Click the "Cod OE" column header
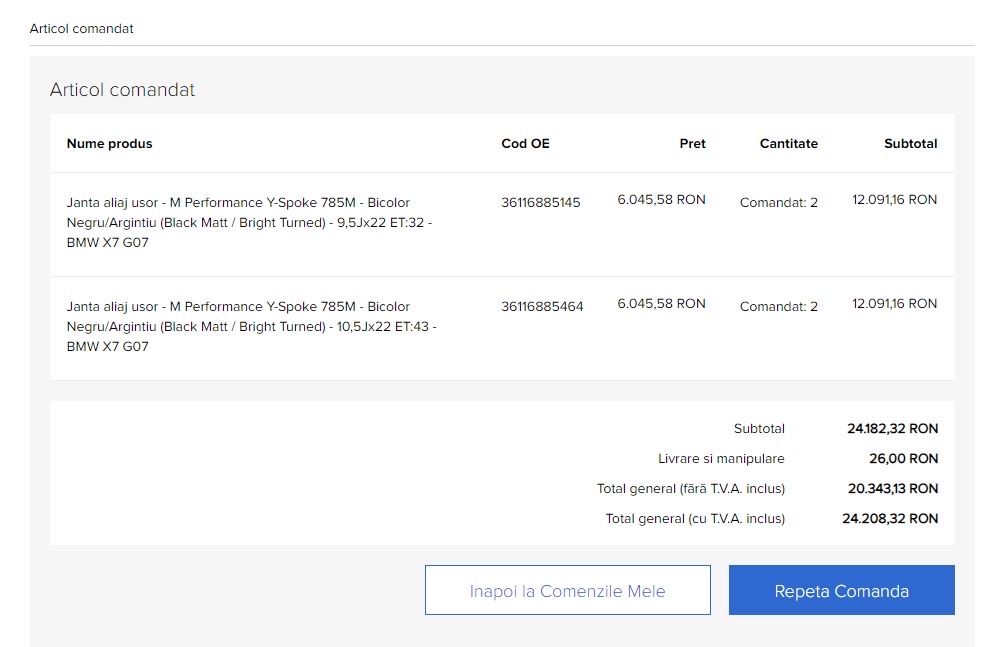 (x=525, y=144)
